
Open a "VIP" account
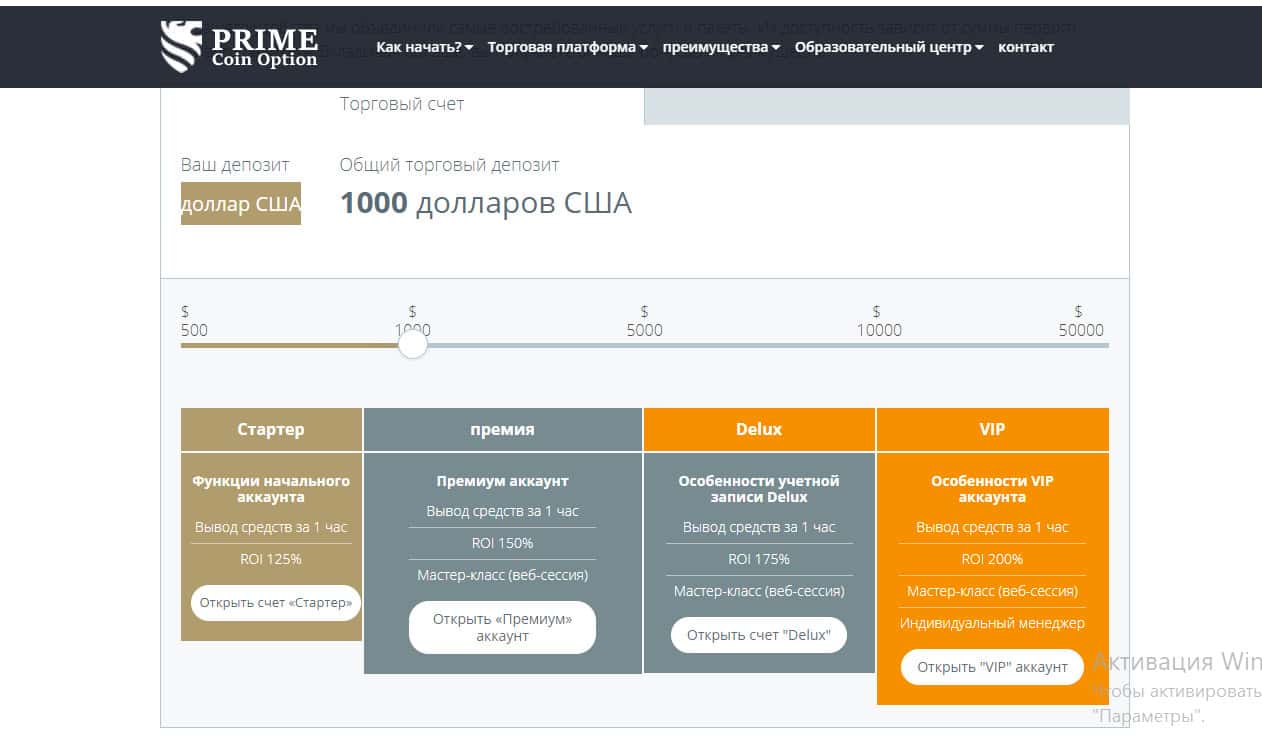(992, 667)
